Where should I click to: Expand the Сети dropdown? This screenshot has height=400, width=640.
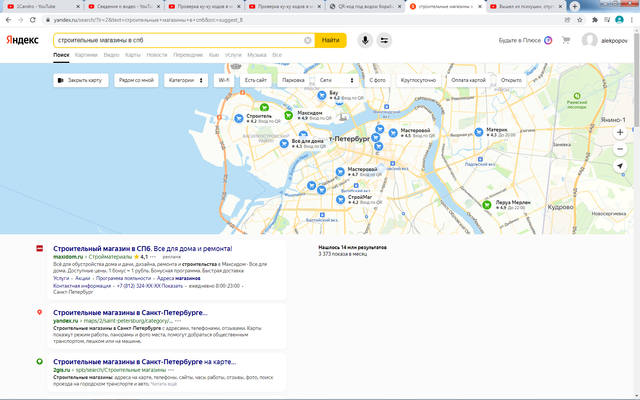[337, 80]
